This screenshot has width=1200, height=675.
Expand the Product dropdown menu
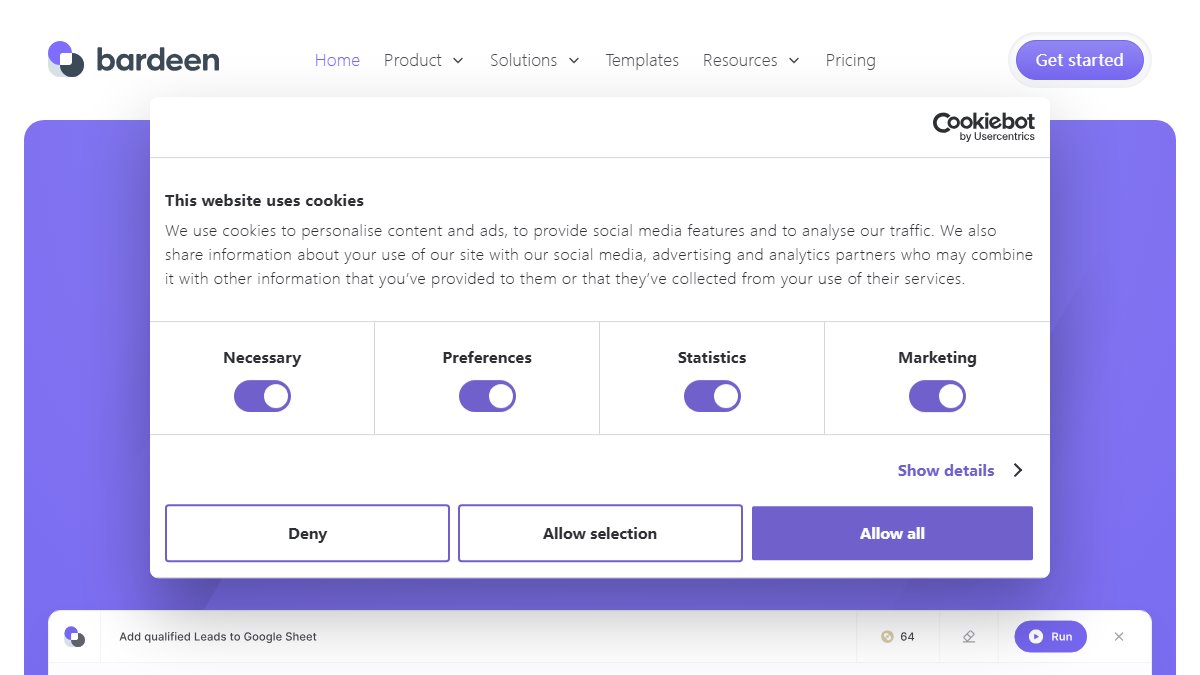coord(424,60)
